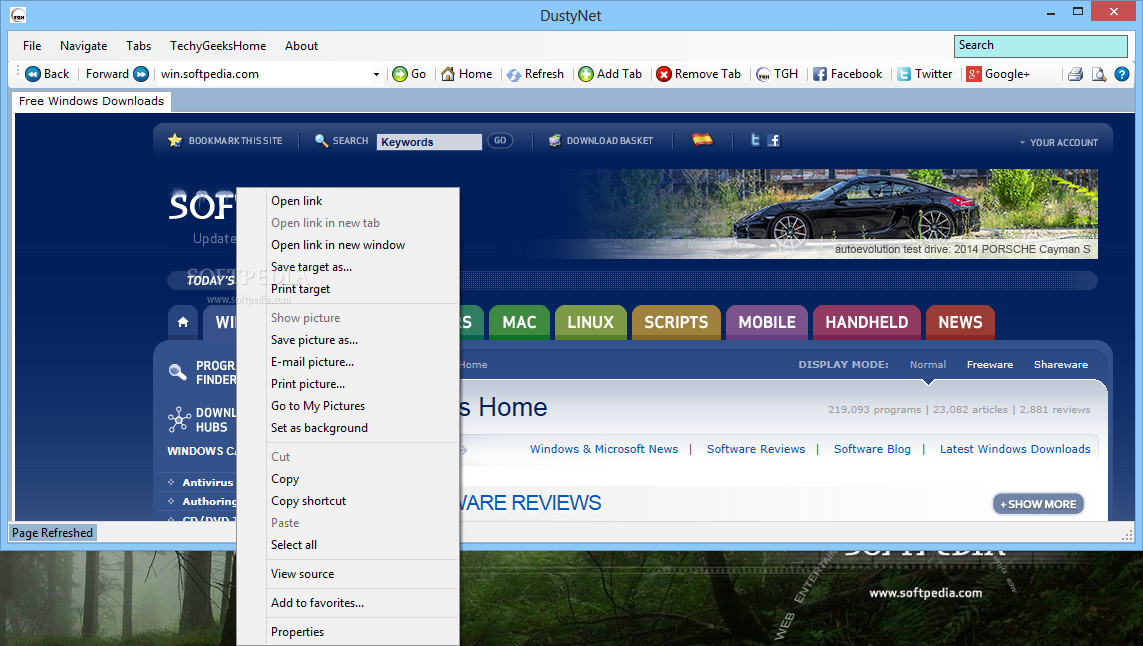Click the home icon tab on Softpedia

(183, 322)
